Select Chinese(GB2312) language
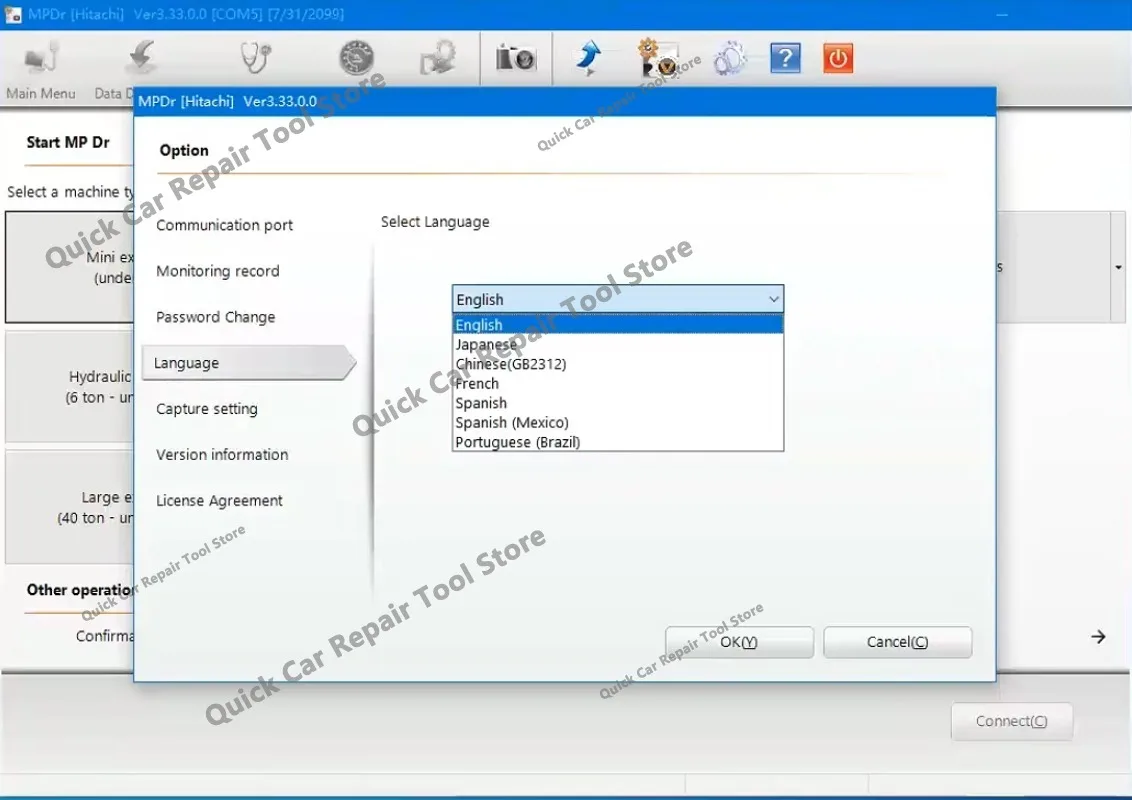 (618, 364)
